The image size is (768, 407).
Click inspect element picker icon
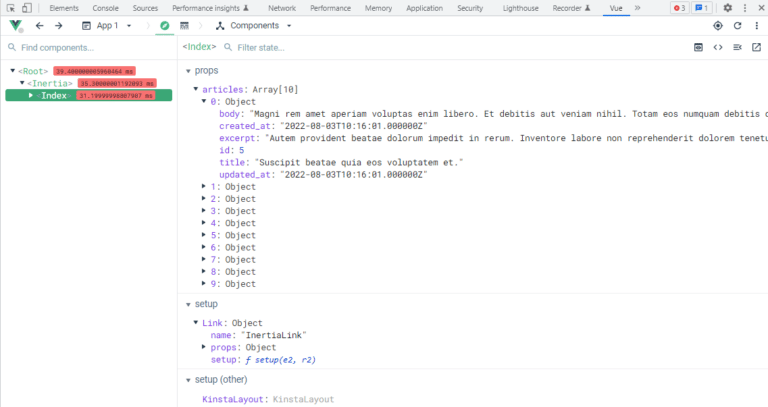[x=9, y=8]
